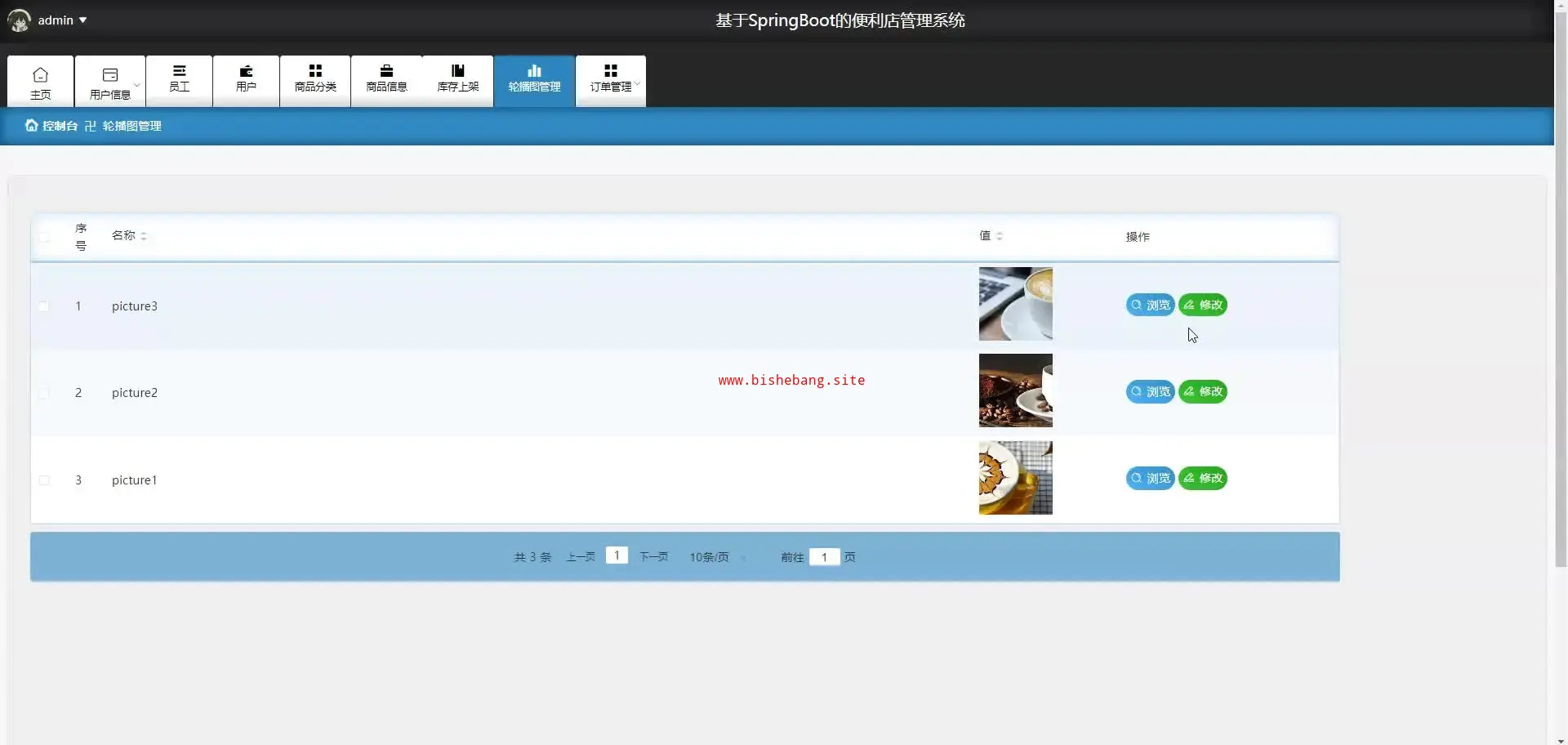Click 修改 button for picture2
The image size is (1568, 745).
coord(1203,391)
